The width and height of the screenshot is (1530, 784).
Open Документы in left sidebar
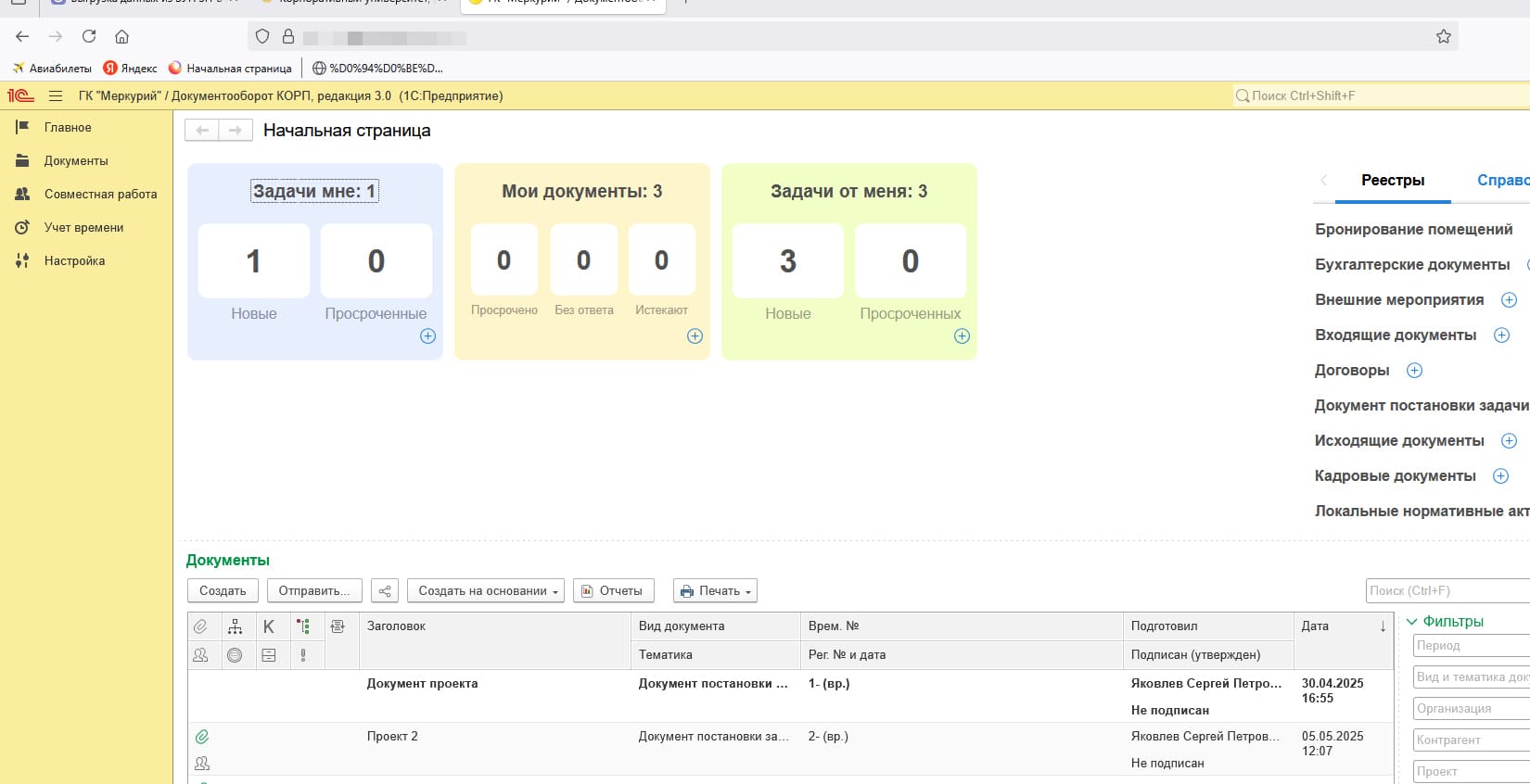click(x=76, y=161)
